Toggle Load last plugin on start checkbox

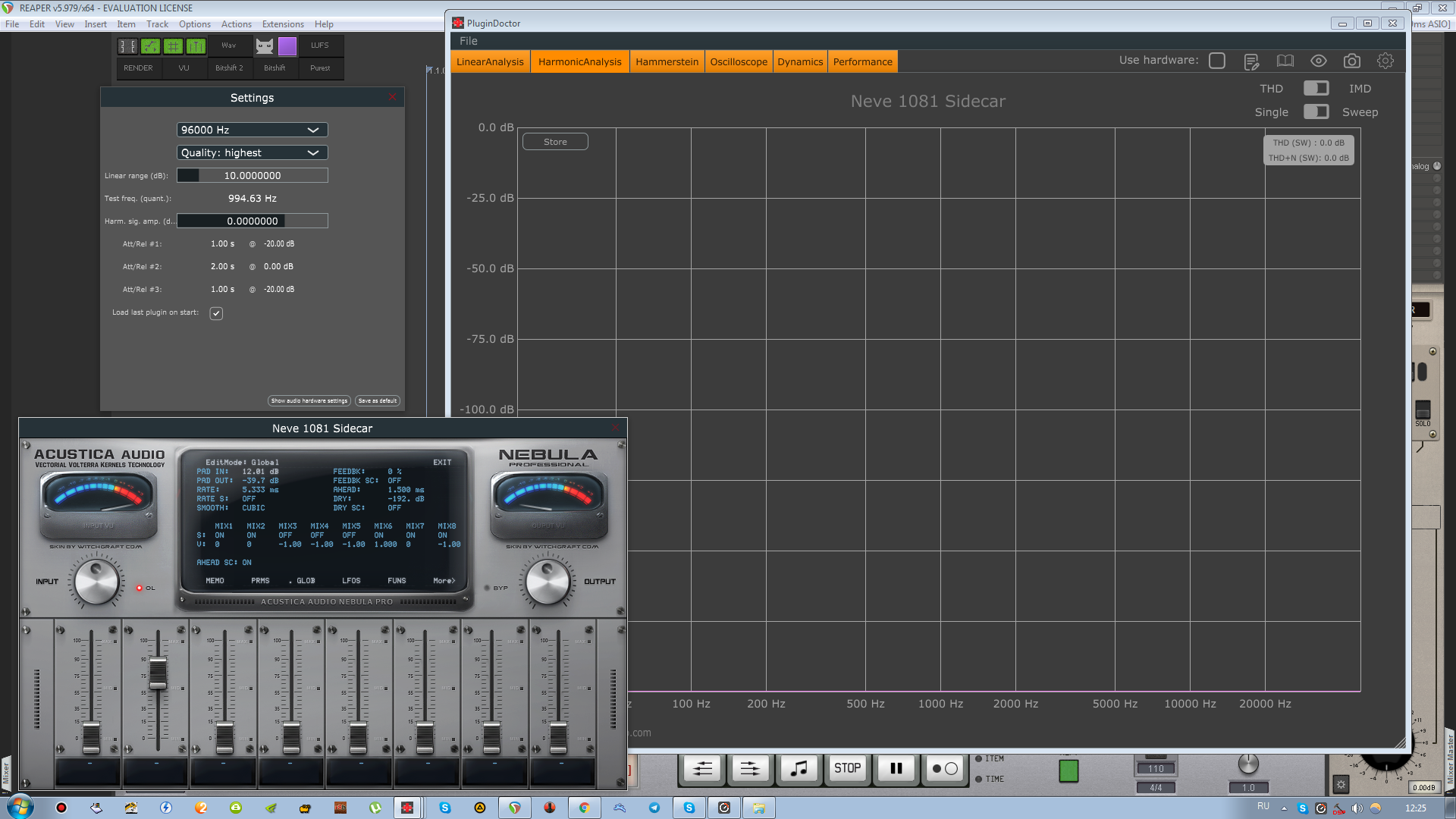216,313
